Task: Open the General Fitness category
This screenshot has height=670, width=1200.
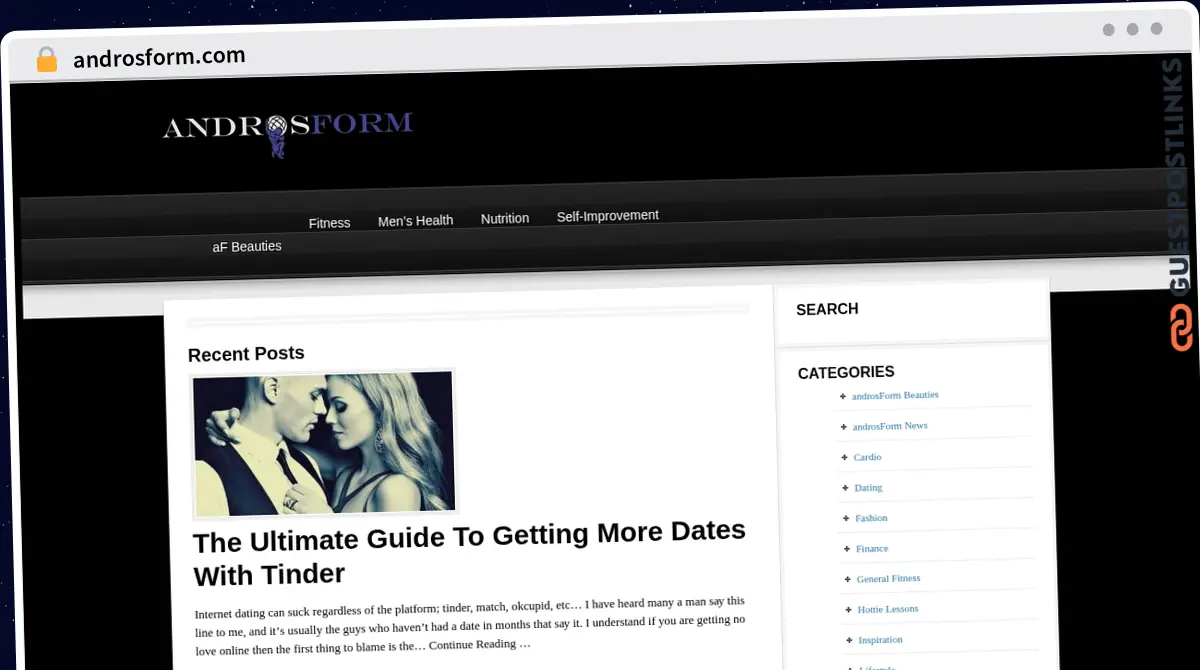Action: pyautogui.click(x=888, y=579)
